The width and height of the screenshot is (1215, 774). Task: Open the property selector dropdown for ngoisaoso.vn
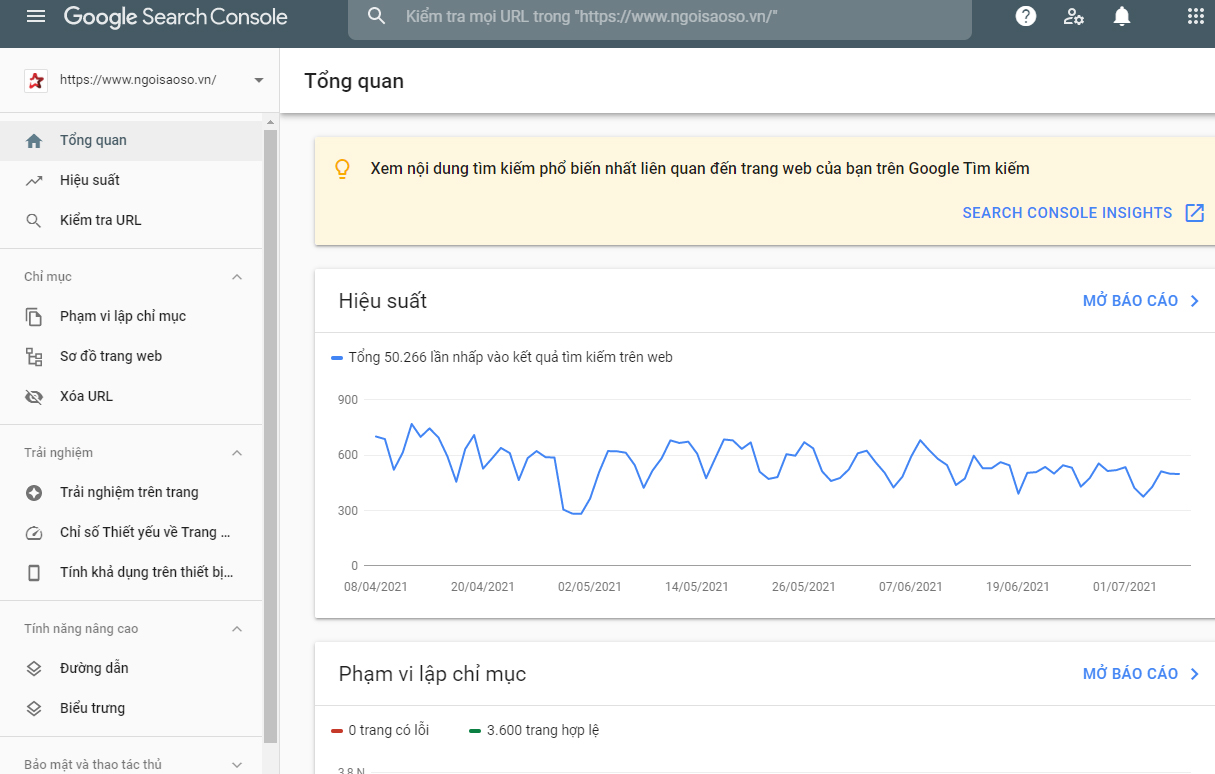258,80
